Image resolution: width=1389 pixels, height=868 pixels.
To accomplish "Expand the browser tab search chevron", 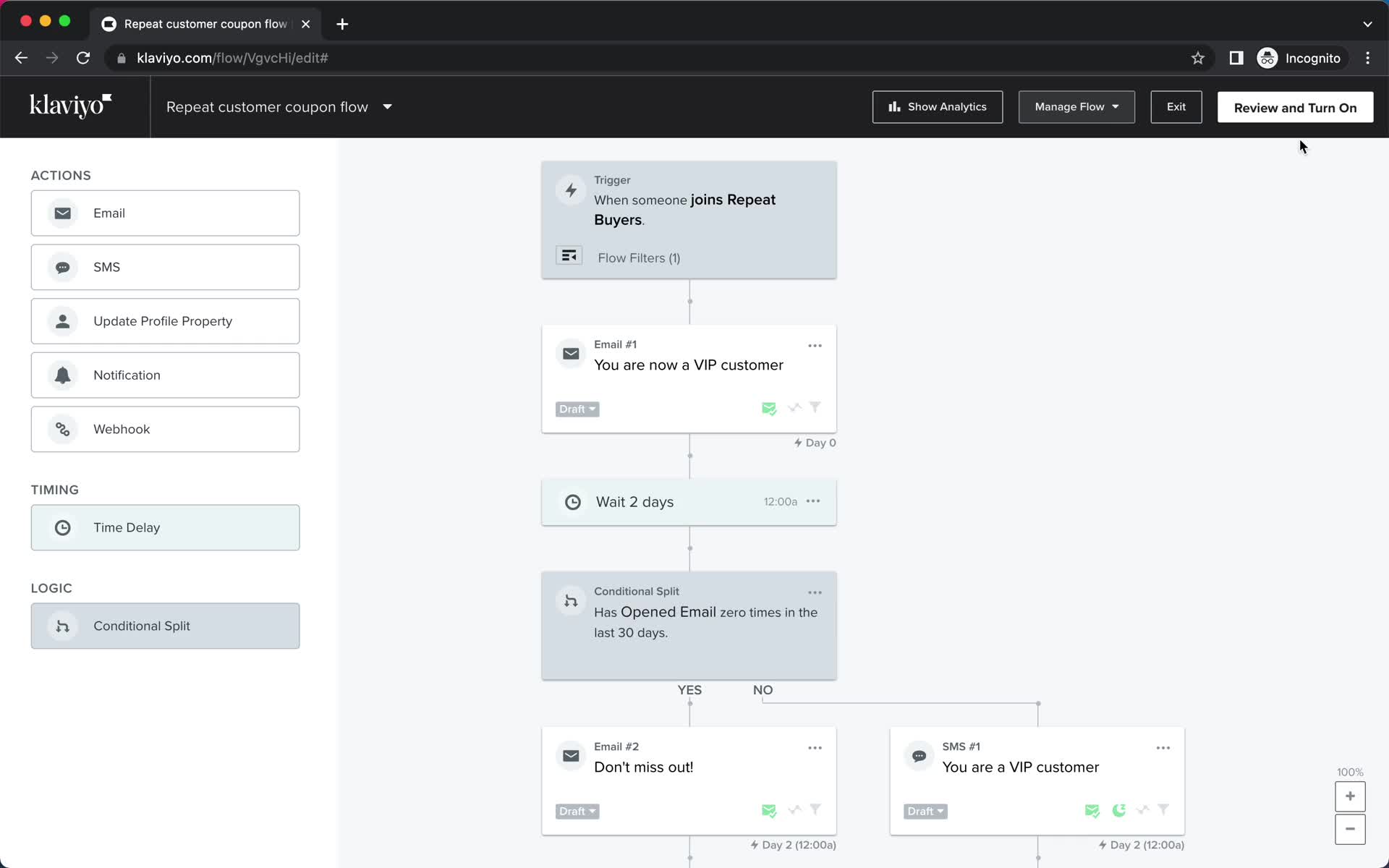I will pos(1367,24).
